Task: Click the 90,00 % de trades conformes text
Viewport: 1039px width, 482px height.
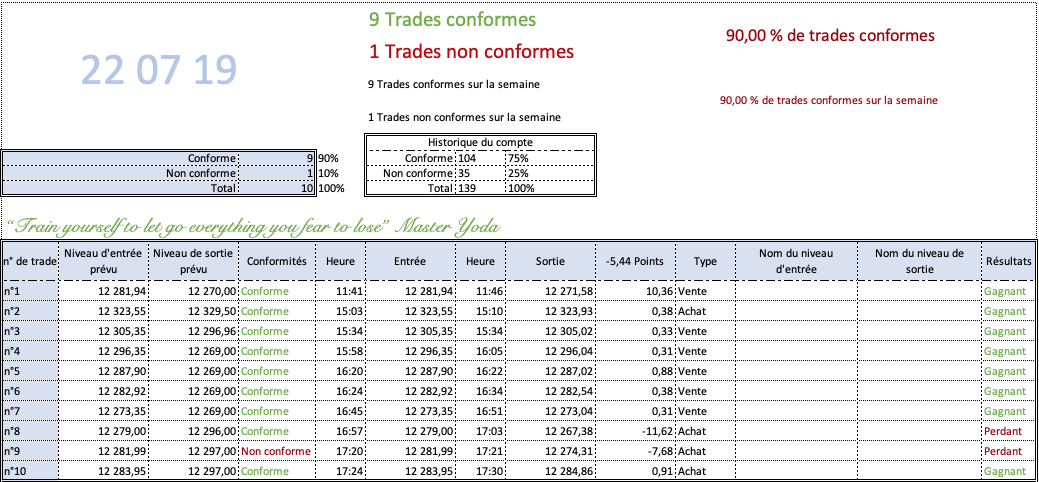Action: (x=830, y=36)
